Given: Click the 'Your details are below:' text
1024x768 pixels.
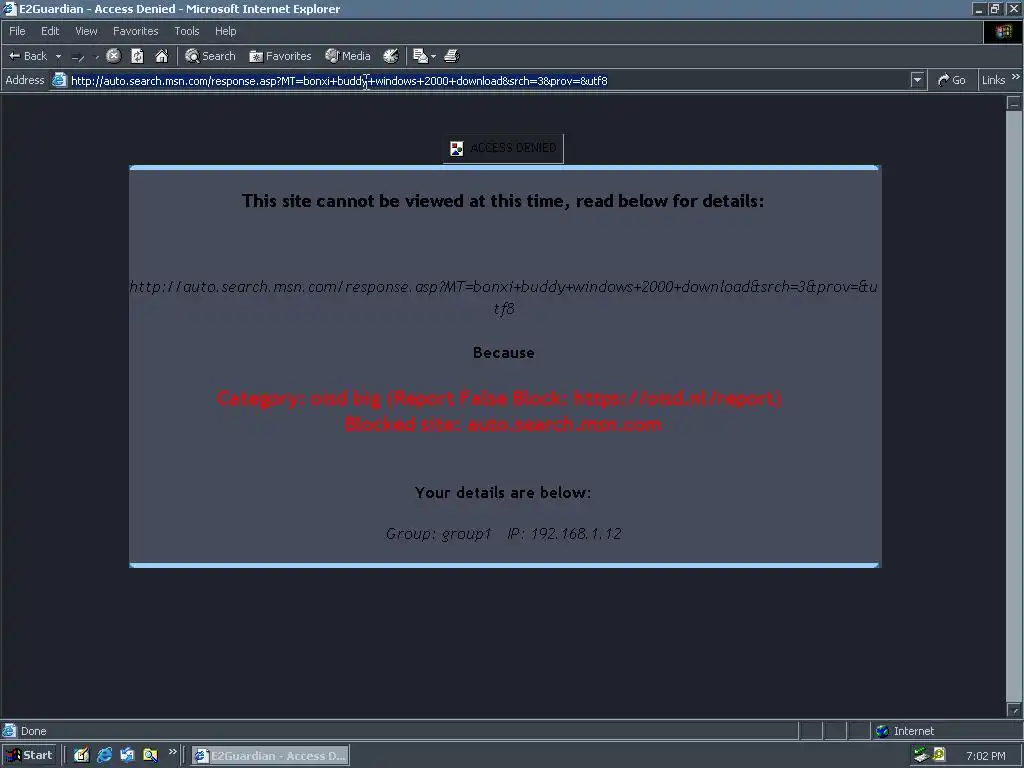Looking at the screenshot, I should [503, 492].
